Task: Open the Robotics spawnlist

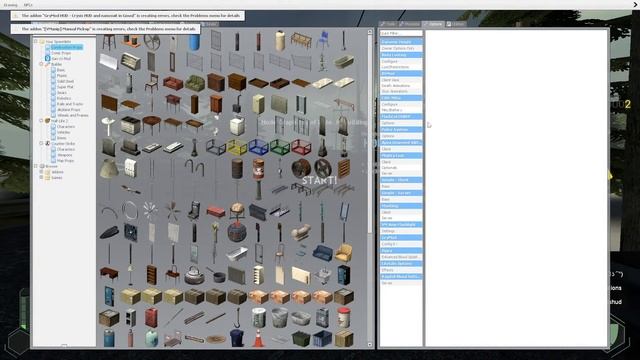Action: click(64, 98)
